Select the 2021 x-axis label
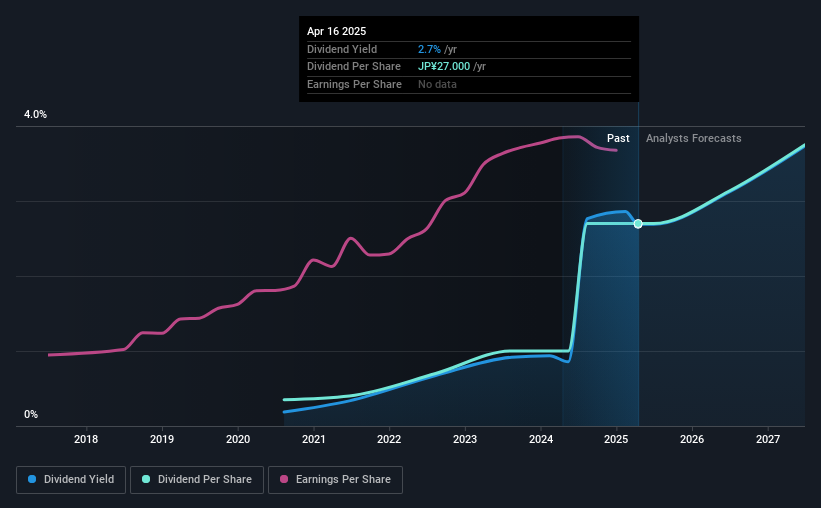821x508 pixels. tap(314, 439)
